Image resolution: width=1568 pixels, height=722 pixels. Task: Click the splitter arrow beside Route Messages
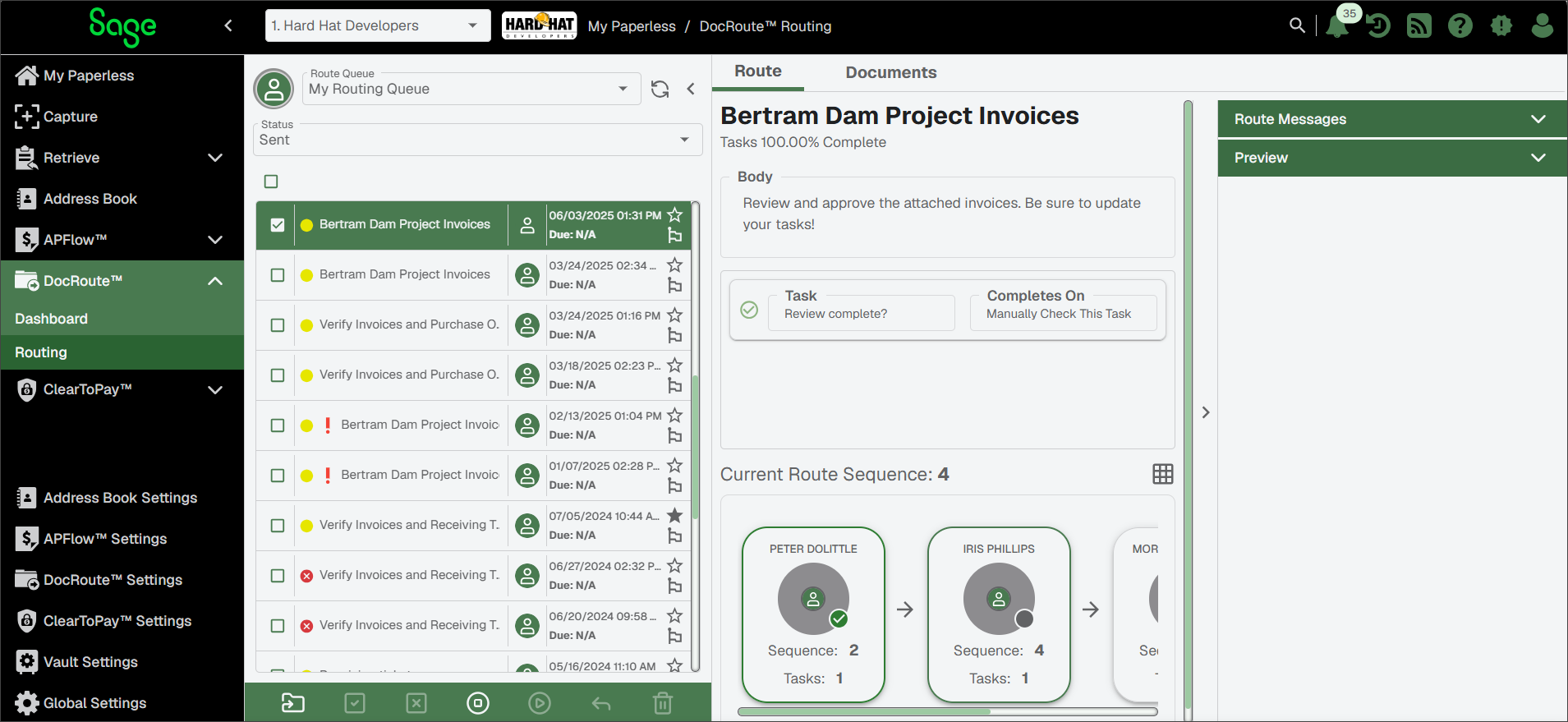pos(1206,412)
